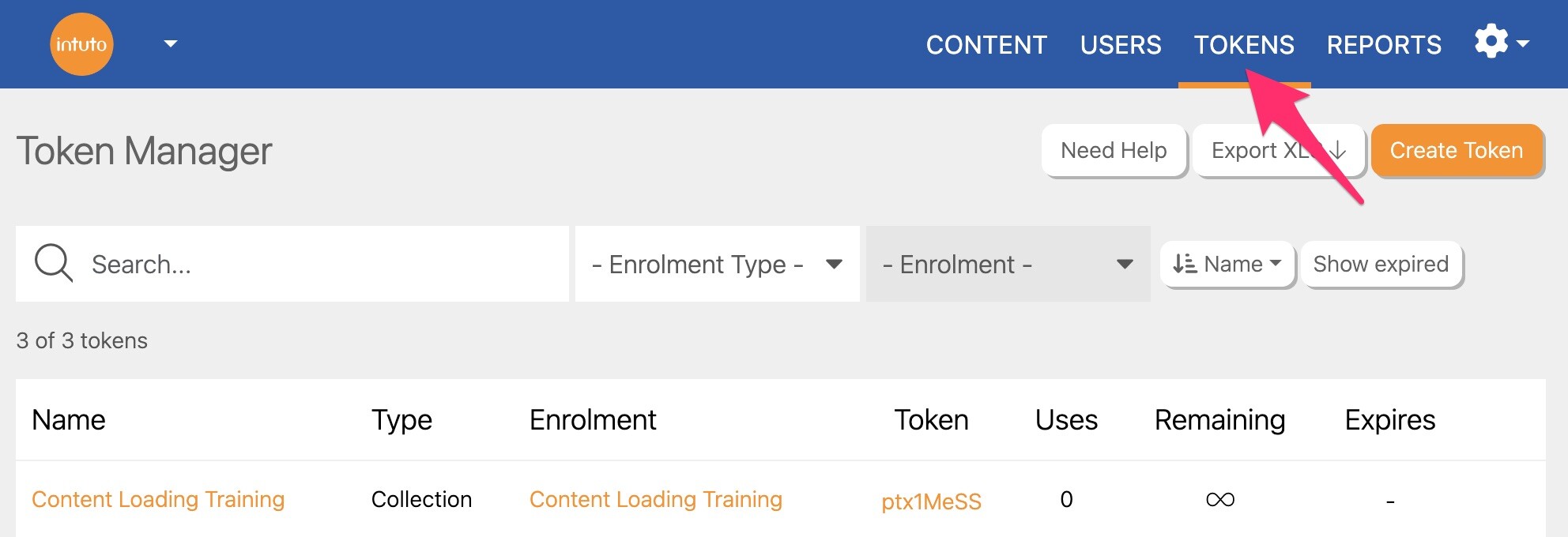Open the REPORTS tab

[1383, 45]
